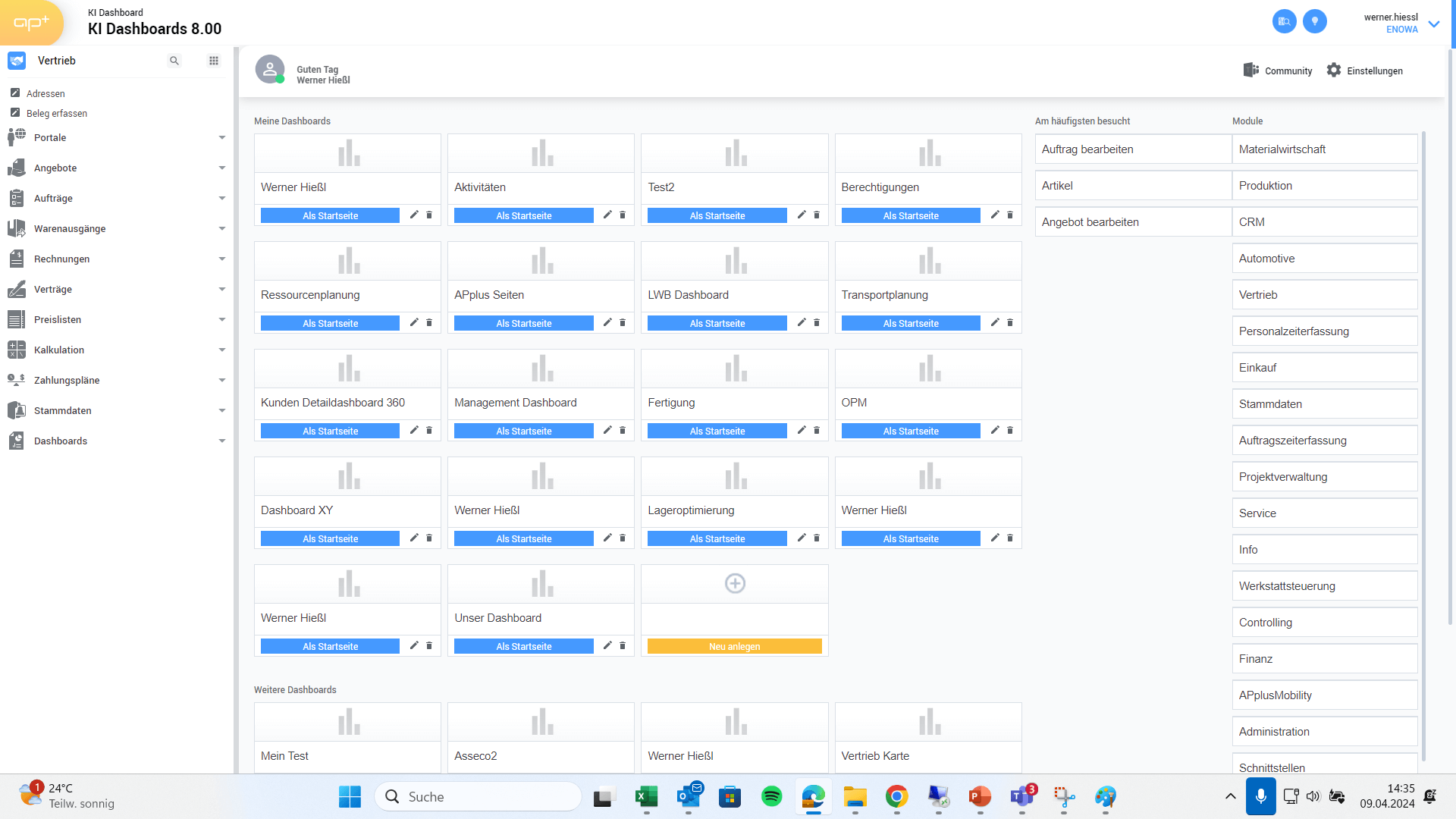Image resolution: width=1456 pixels, height=819 pixels.
Task: Delete the Management Dashboard trash icon
Action: [623, 430]
